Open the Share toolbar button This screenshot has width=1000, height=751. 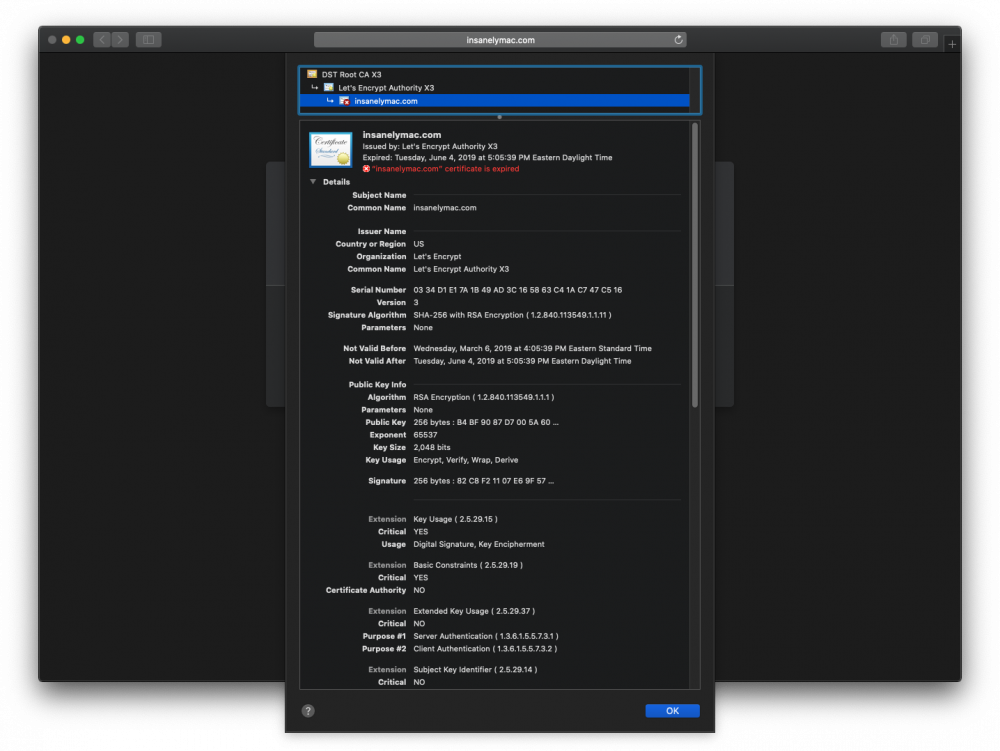pyautogui.click(x=893, y=40)
